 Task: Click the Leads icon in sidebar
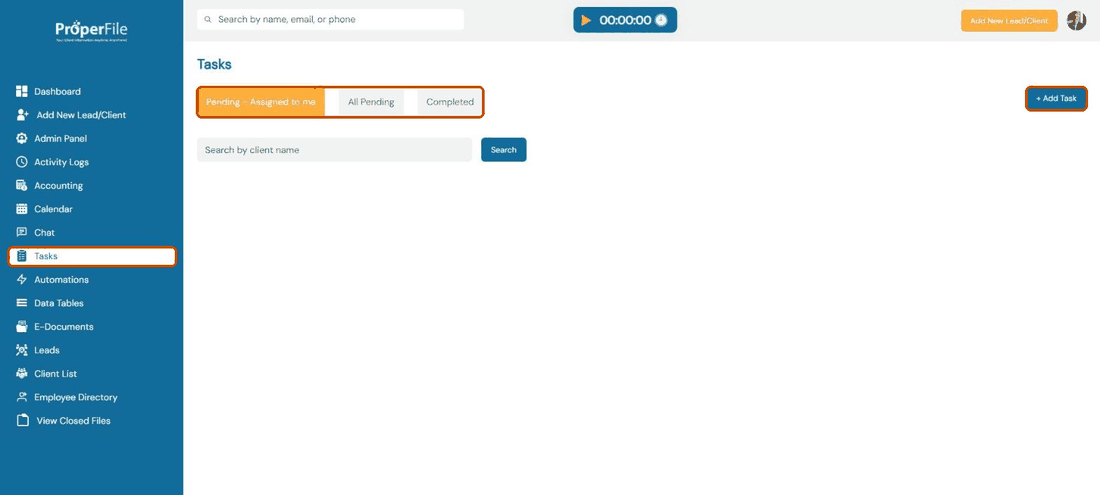pos(21,350)
